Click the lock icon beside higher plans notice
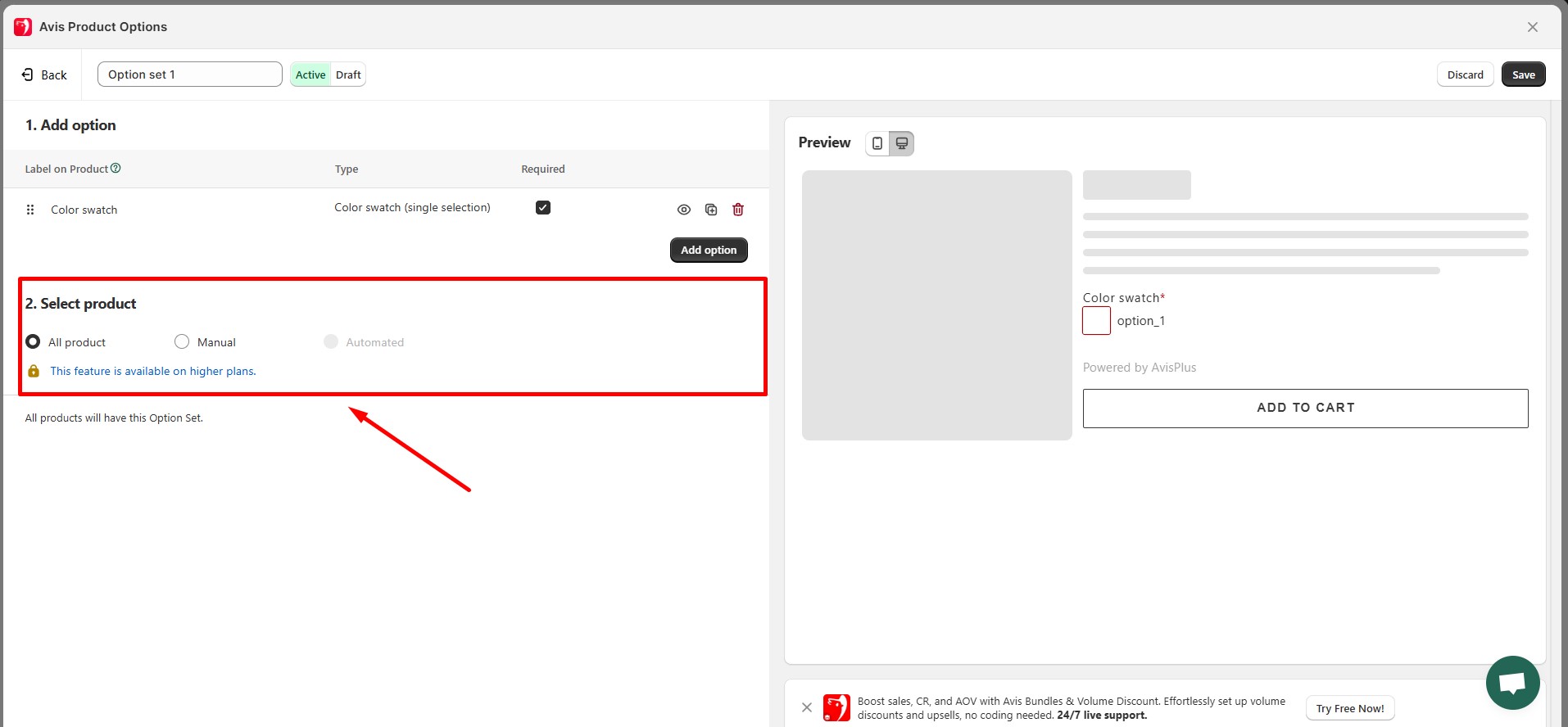1568x727 pixels. [x=34, y=371]
